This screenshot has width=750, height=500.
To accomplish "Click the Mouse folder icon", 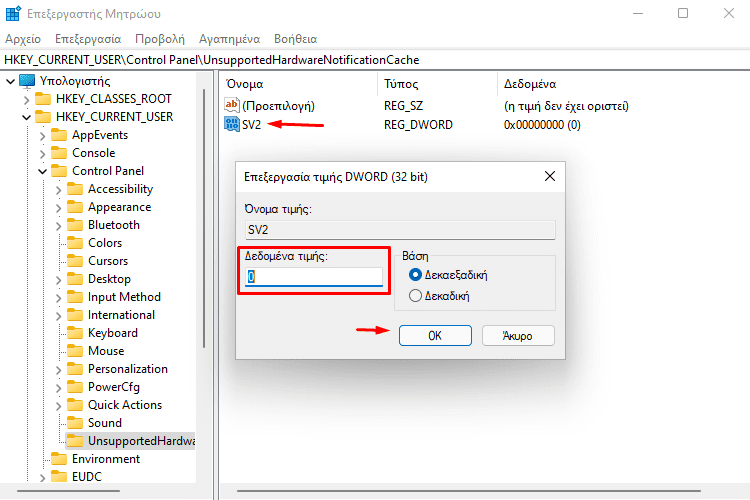I will [x=75, y=351].
